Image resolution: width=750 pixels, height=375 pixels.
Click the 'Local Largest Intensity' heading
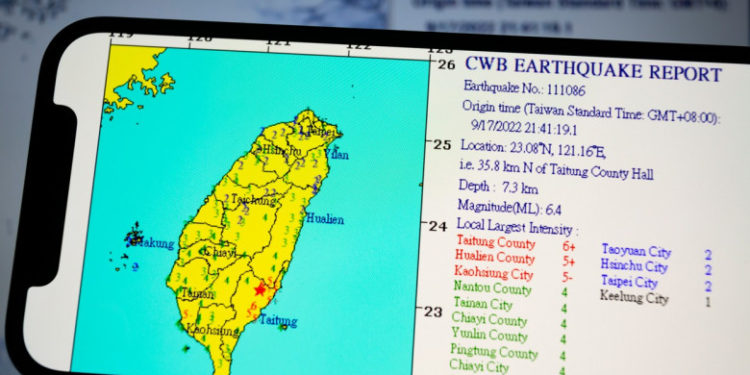pos(518,227)
